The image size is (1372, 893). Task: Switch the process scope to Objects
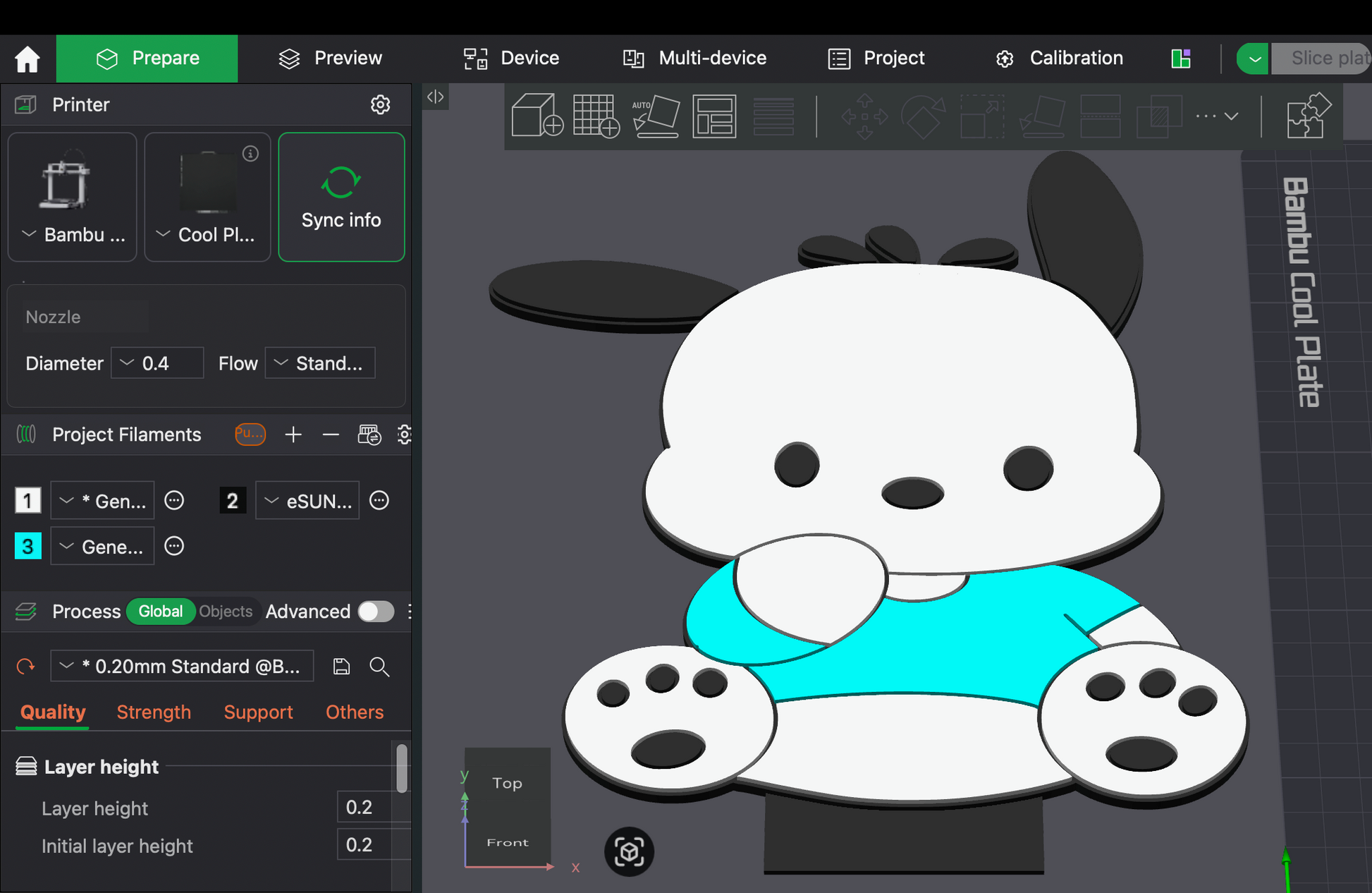[x=226, y=612]
